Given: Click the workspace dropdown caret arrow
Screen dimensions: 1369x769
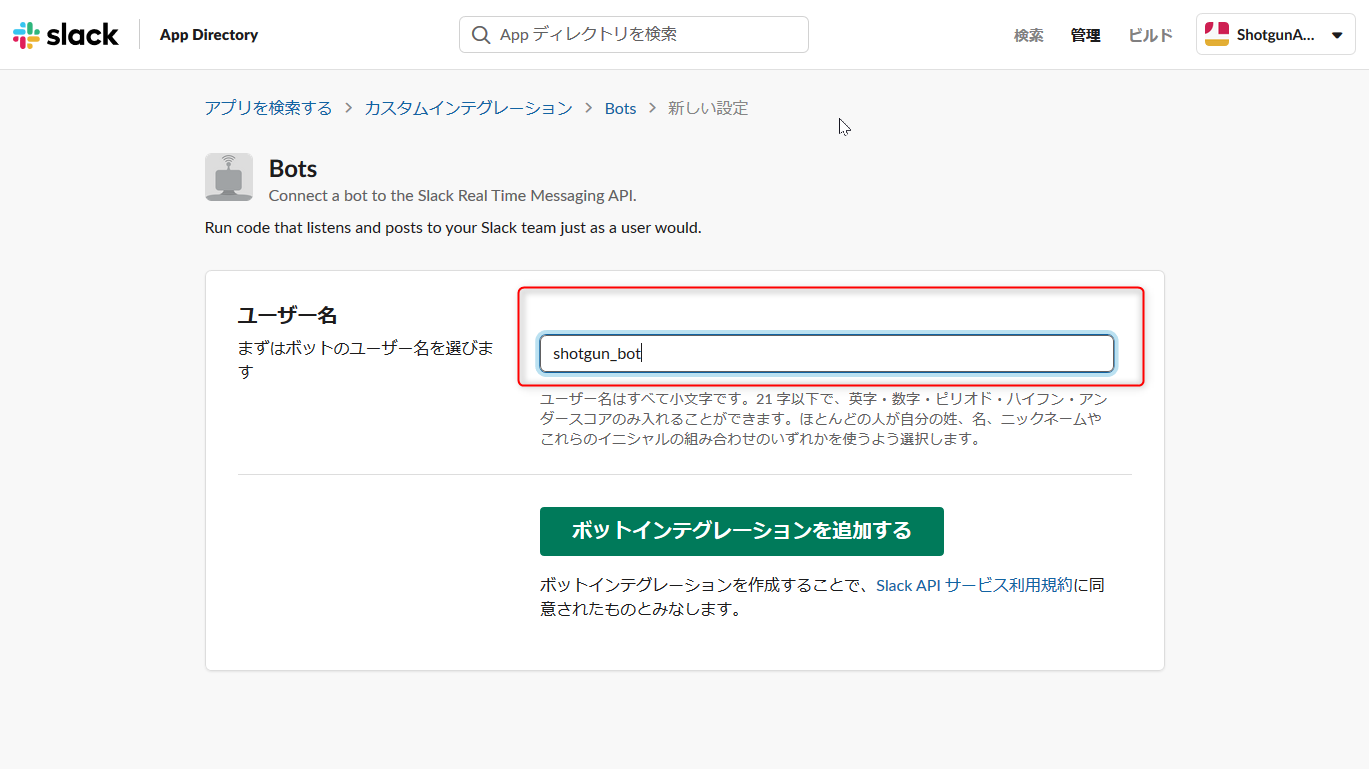Looking at the screenshot, I should coord(1337,35).
